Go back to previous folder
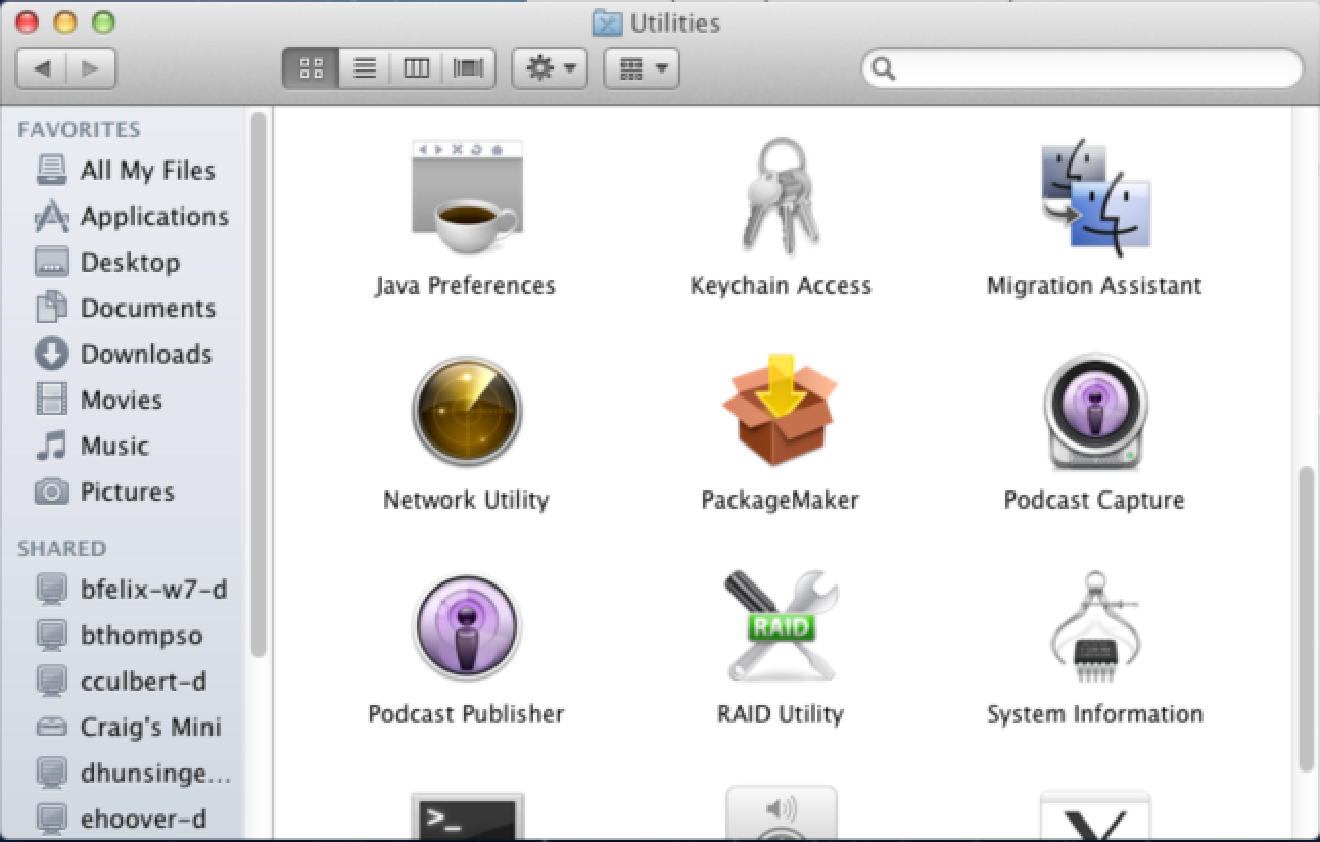Screen dimensions: 1320x842 pos(41,69)
